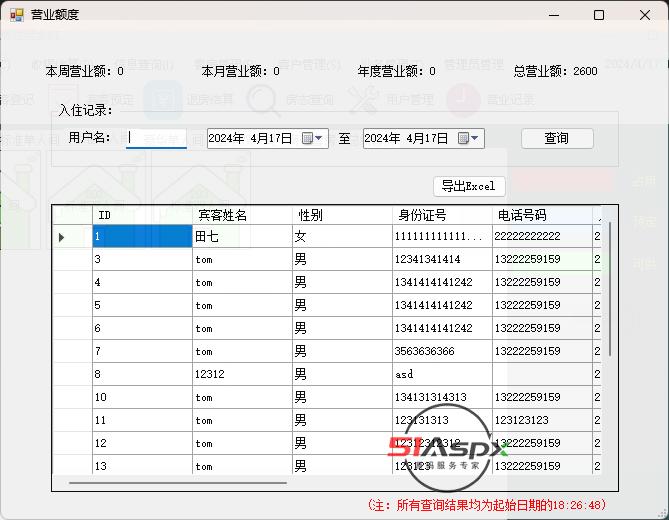669x520 pixels.
Task: Sort by the 宾客姓名 column header
Action: point(242,215)
